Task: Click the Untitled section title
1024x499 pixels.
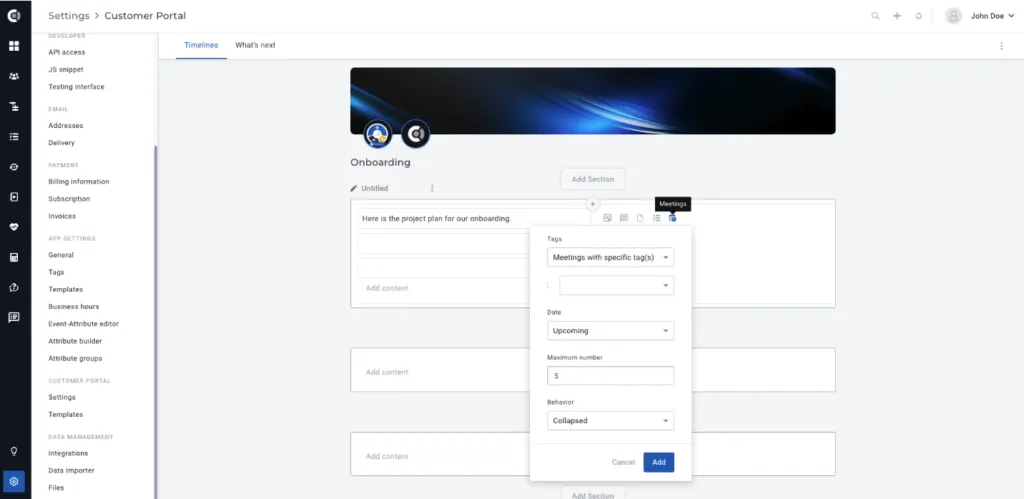Action: click(375, 188)
